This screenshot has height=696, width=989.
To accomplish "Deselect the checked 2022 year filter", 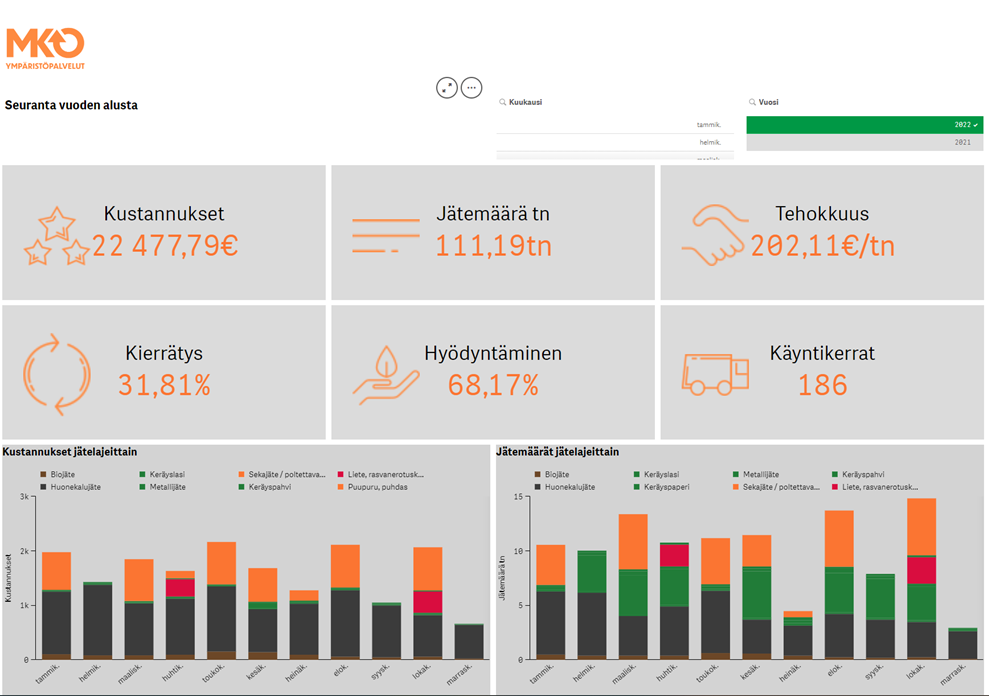I will click(x=864, y=125).
